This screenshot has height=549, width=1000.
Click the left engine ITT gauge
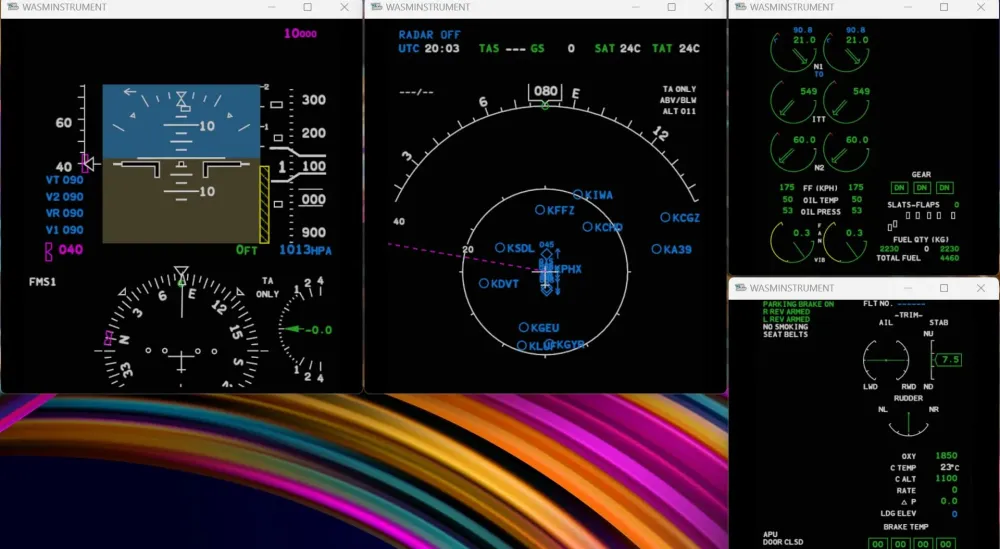[793, 101]
